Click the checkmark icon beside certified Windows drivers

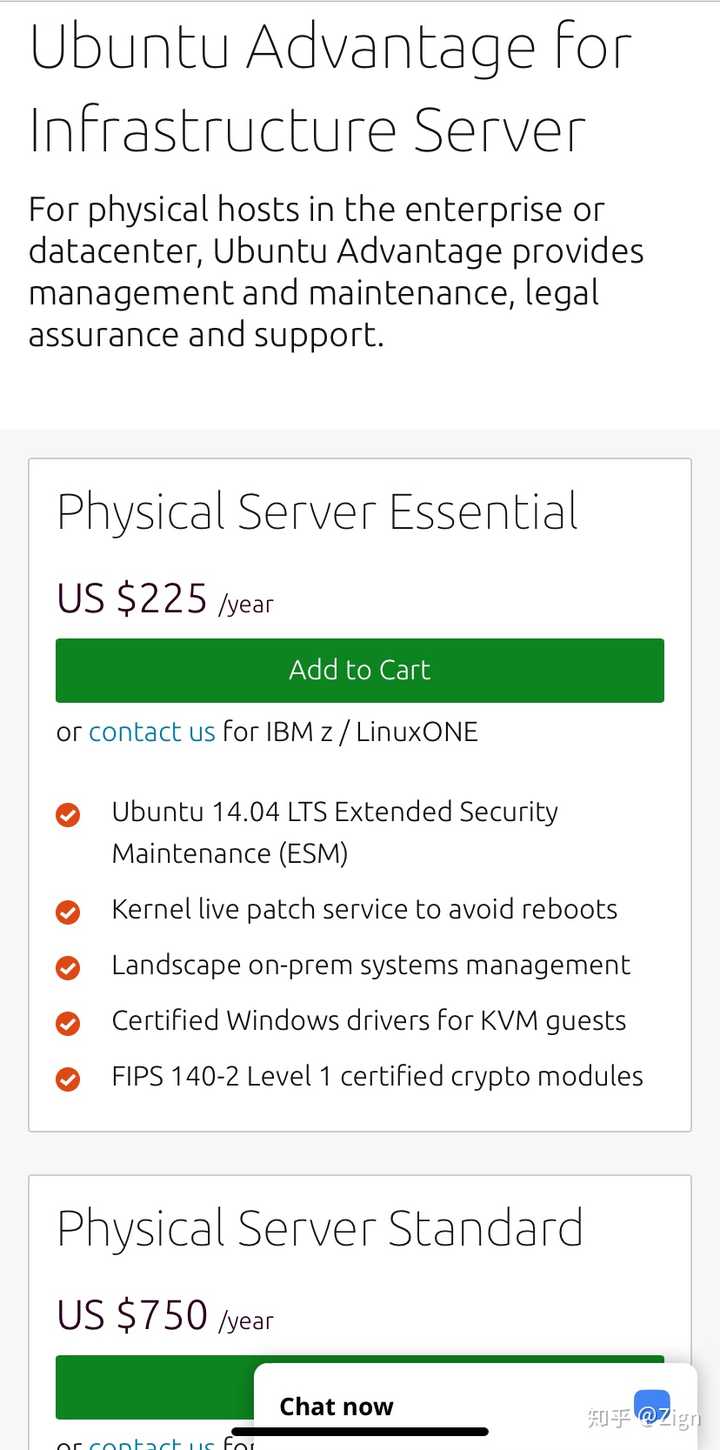[68, 1022]
